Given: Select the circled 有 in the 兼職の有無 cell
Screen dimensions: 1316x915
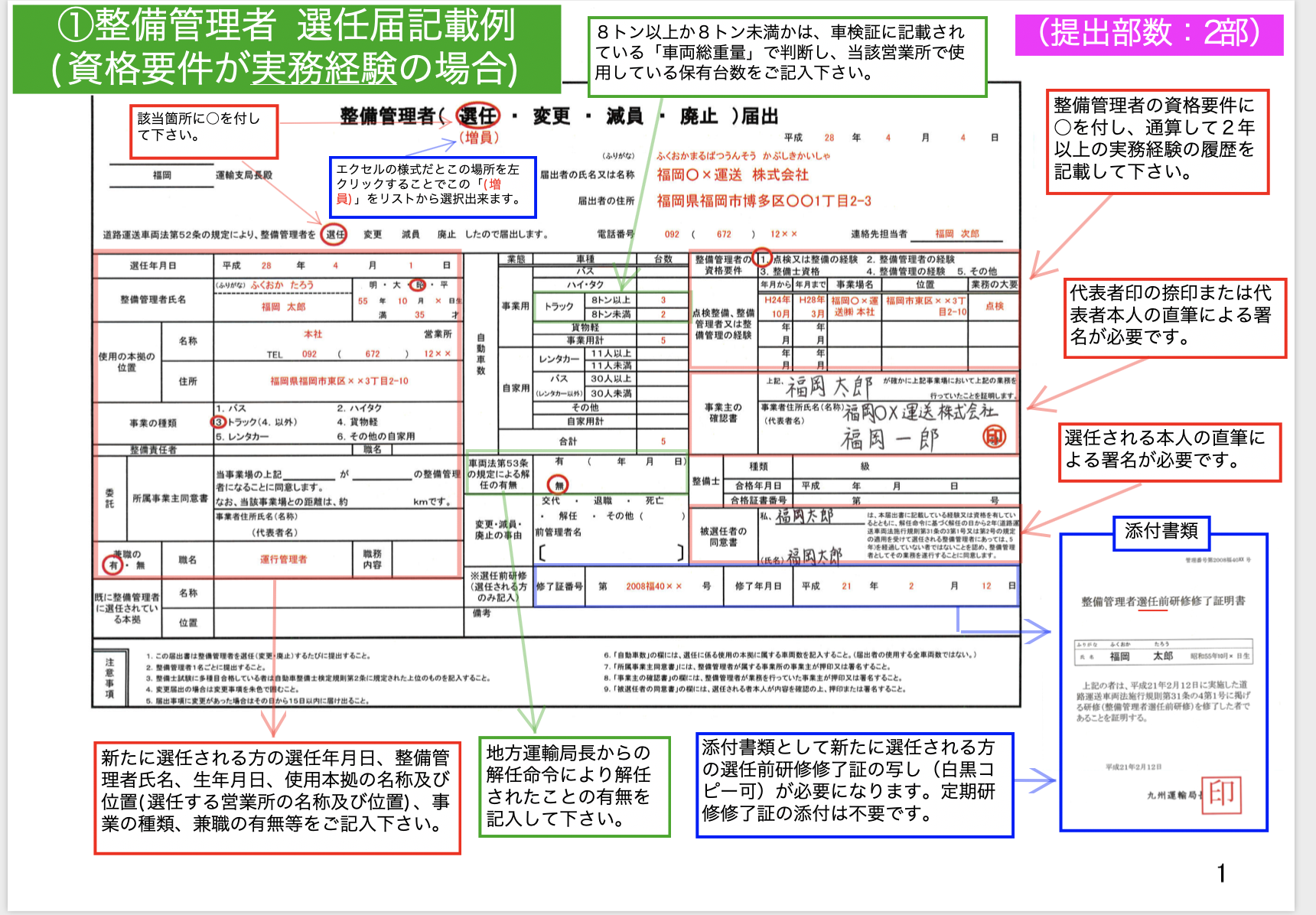Looking at the screenshot, I should [113, 565].
